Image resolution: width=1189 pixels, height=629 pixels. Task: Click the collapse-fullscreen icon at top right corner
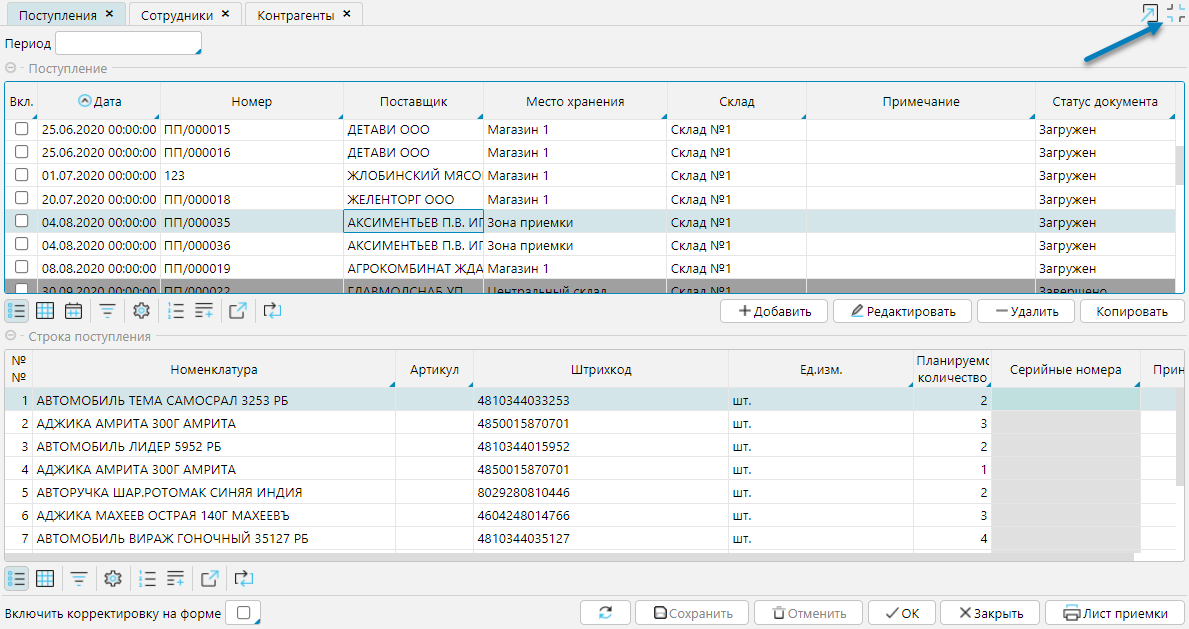click(x=1176, y=13)
